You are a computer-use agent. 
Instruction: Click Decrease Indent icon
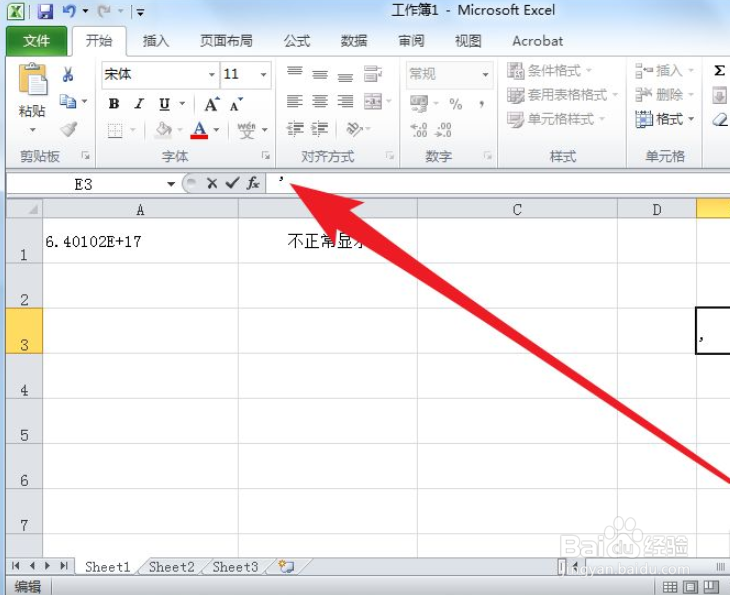[295, 128]
